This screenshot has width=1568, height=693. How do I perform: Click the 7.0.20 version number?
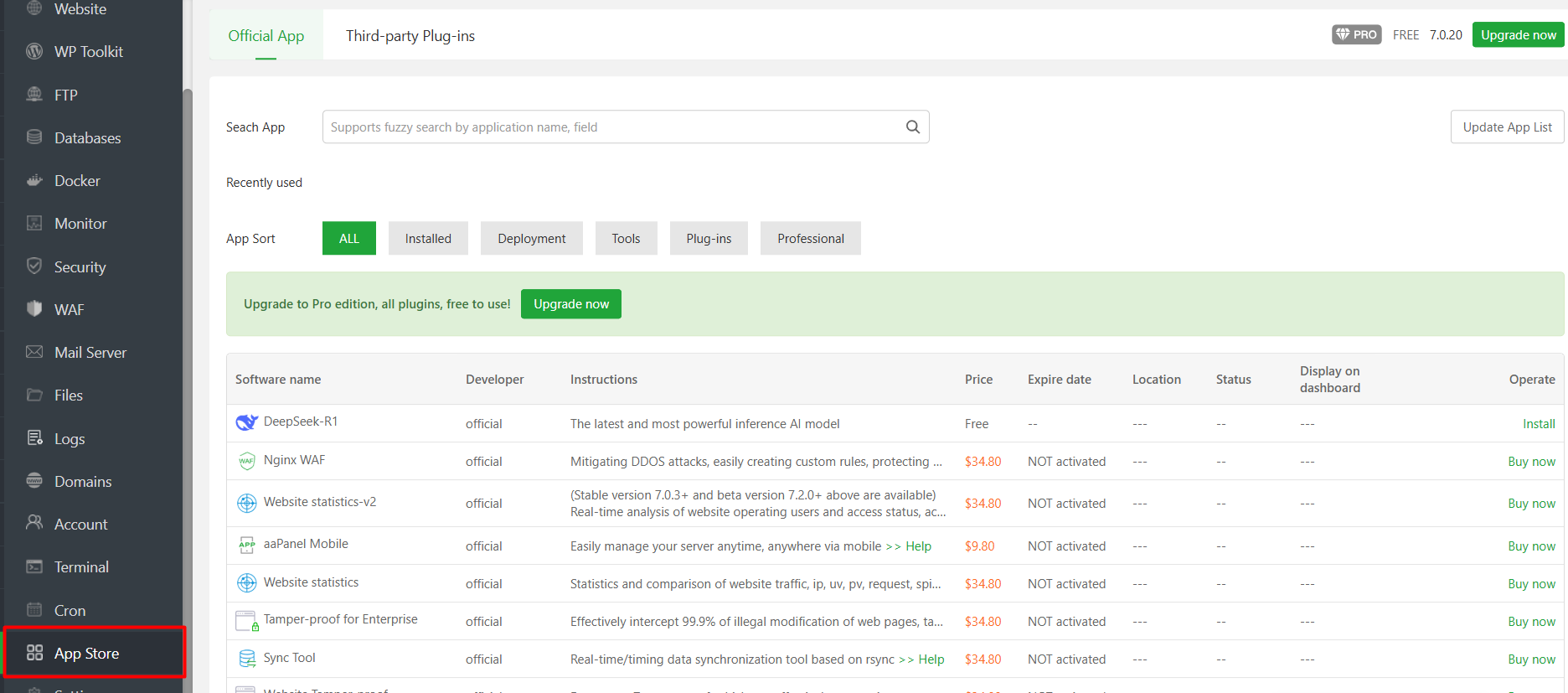(x=1446, y=35)
